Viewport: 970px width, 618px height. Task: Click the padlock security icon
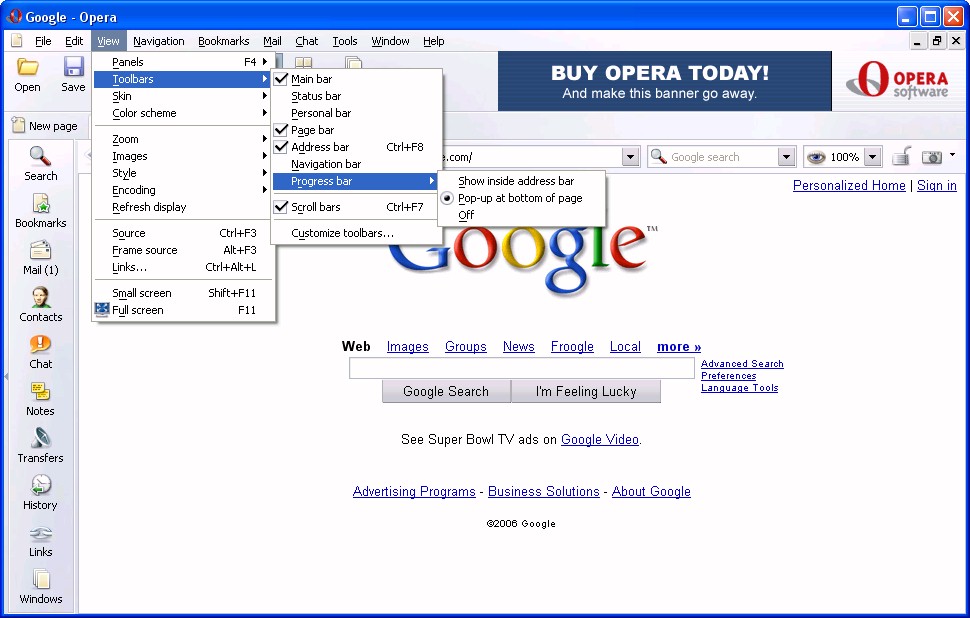coord(902,157)
